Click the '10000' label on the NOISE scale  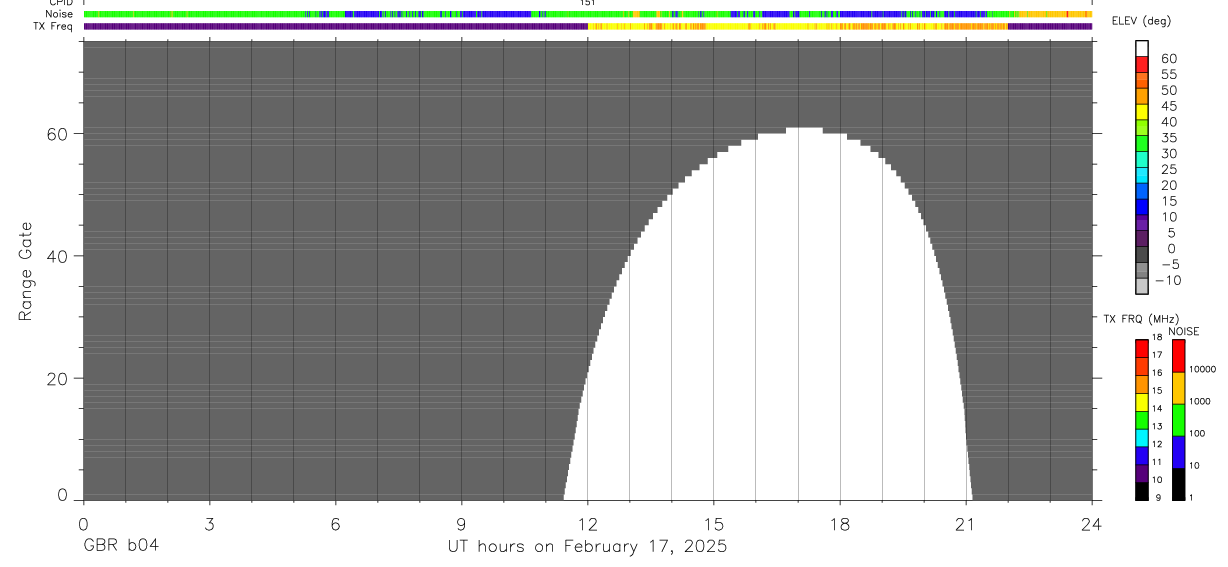click(1203, 369)
